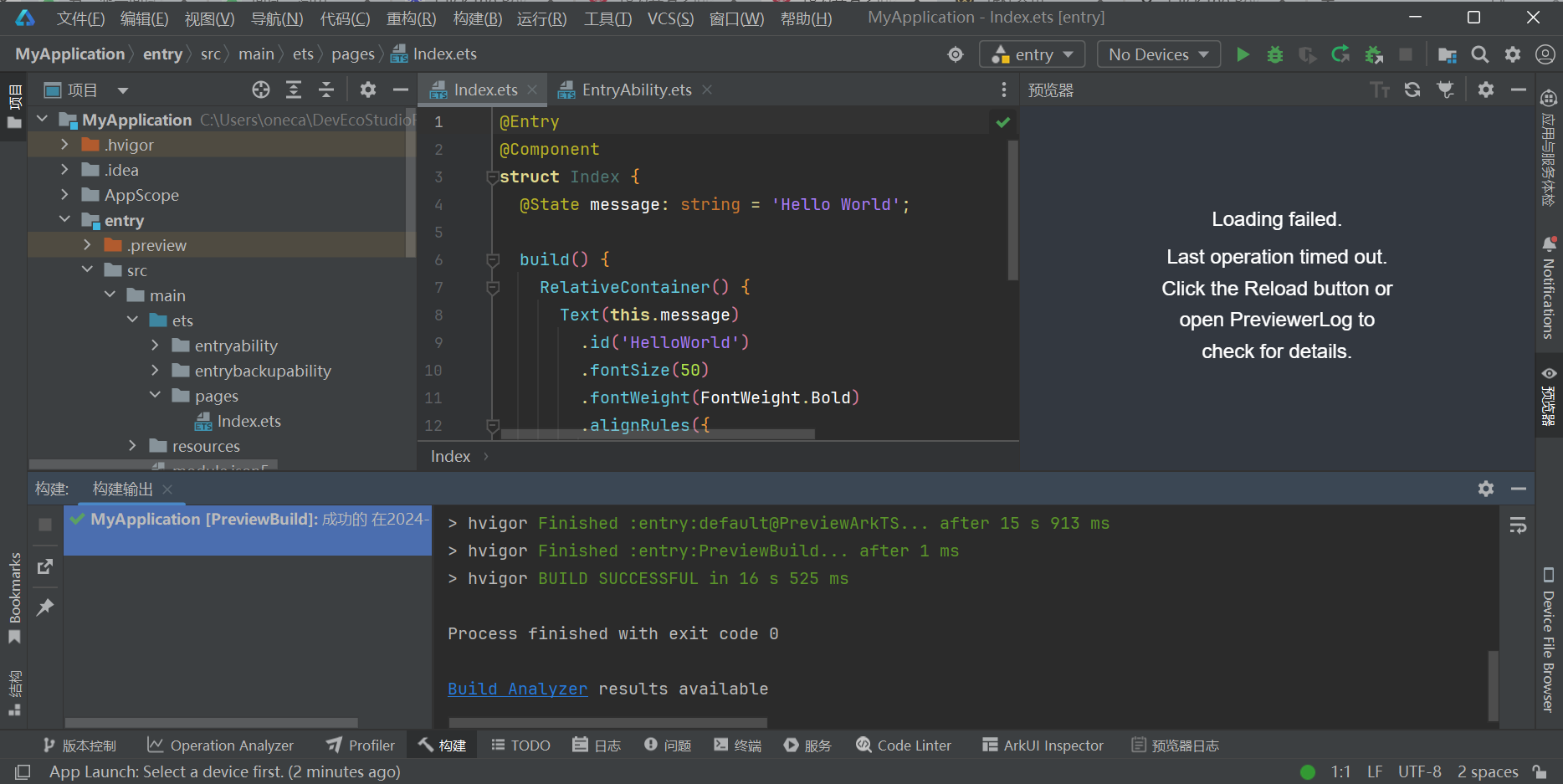Open IDE settings gear in top toolbar
1563x784 pixels.
click(x=1513, y=54)
